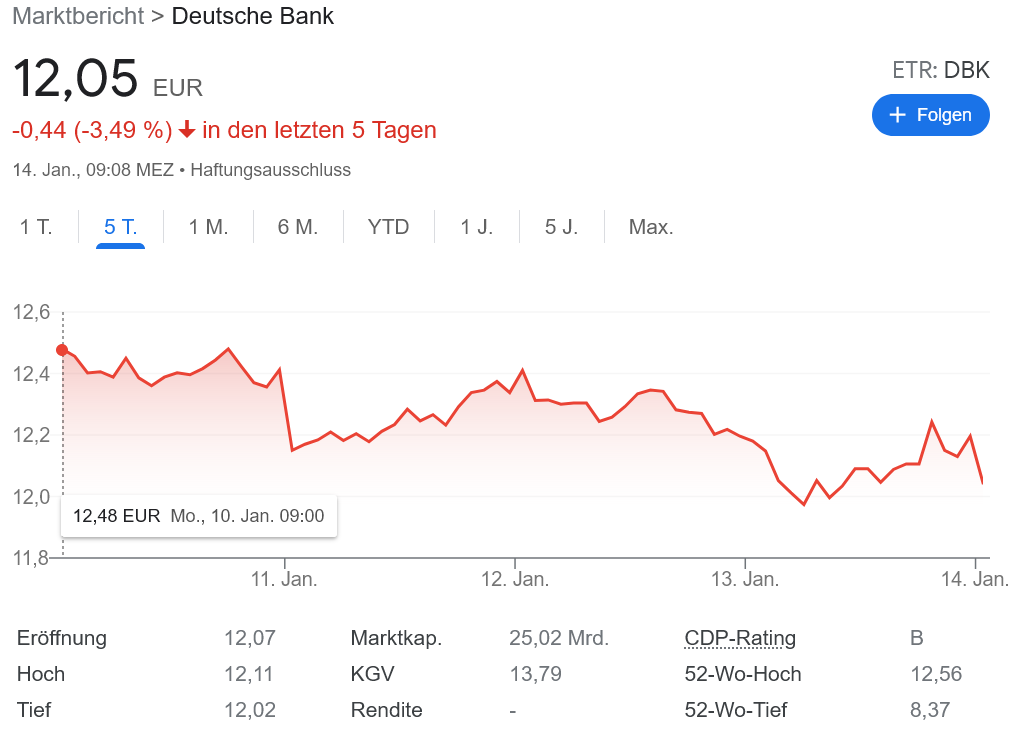Click the CDP-Rating label
1012x741 pixels.
point(740,638)
